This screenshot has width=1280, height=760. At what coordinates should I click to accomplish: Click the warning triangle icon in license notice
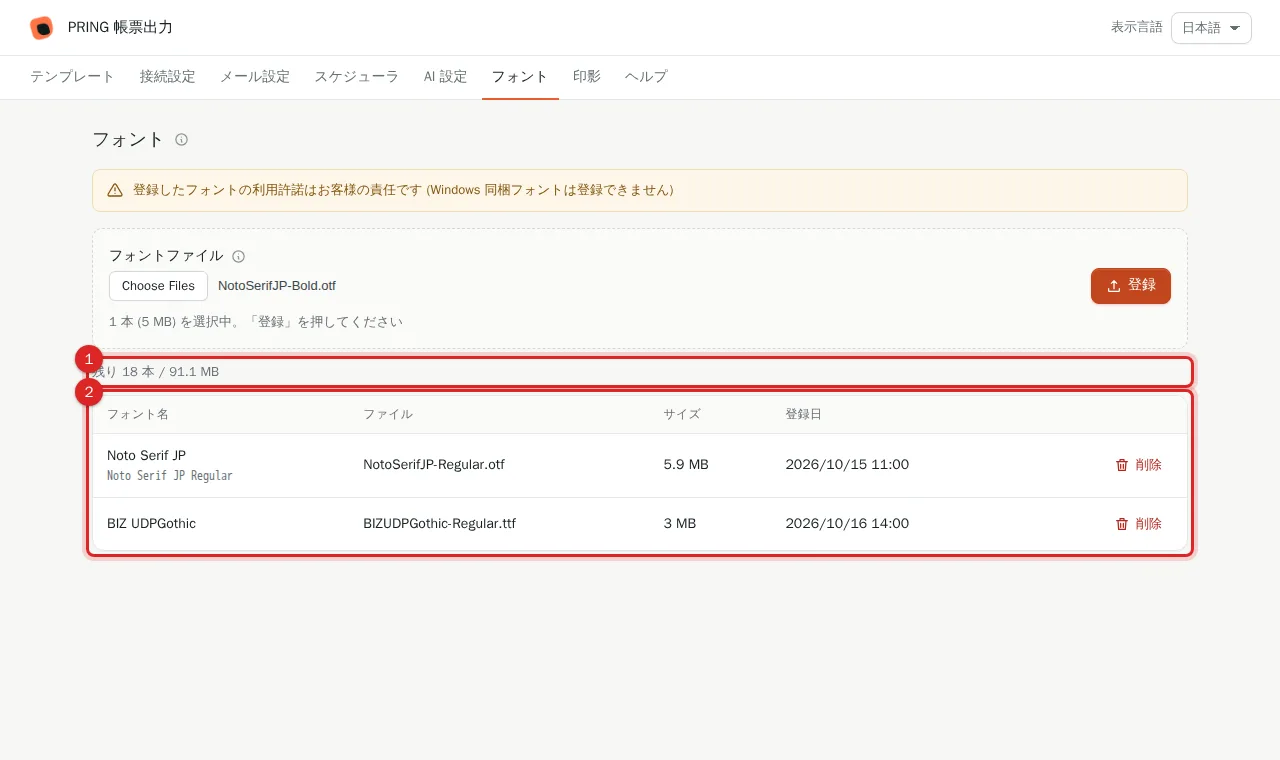(x=115, y=190)
